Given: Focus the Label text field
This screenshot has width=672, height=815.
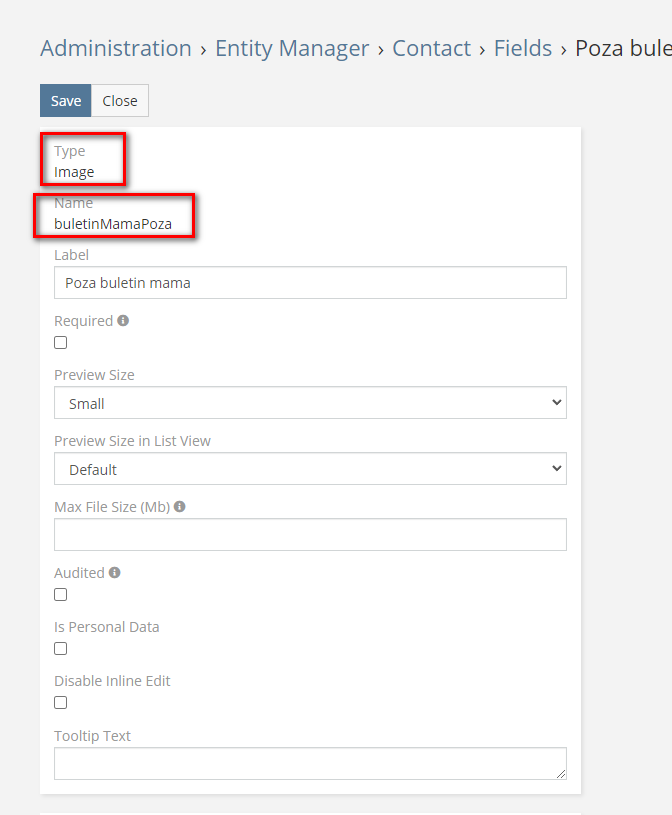Looking at the screenshot, I should pyautogui.click(x=310, y=283).
